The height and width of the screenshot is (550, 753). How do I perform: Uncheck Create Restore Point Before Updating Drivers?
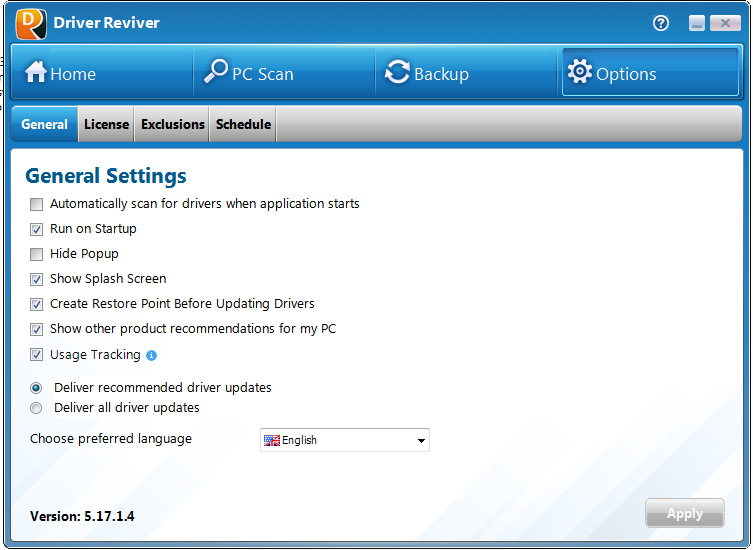point(36,304)
